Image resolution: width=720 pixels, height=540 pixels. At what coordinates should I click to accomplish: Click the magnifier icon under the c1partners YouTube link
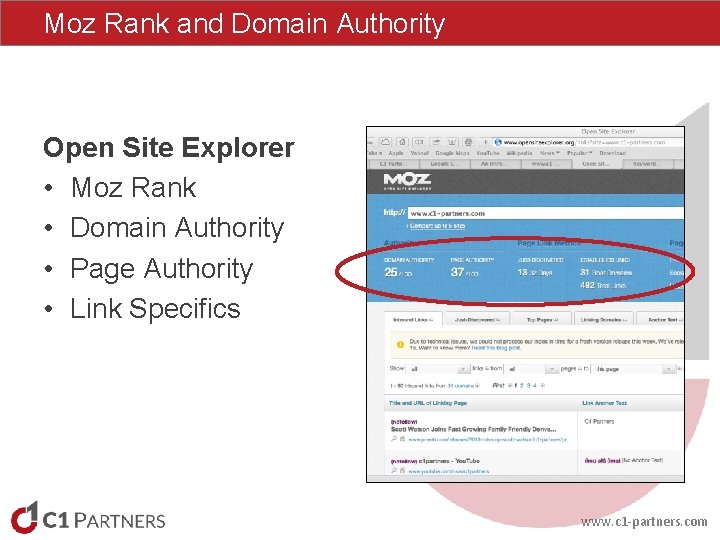394,470
